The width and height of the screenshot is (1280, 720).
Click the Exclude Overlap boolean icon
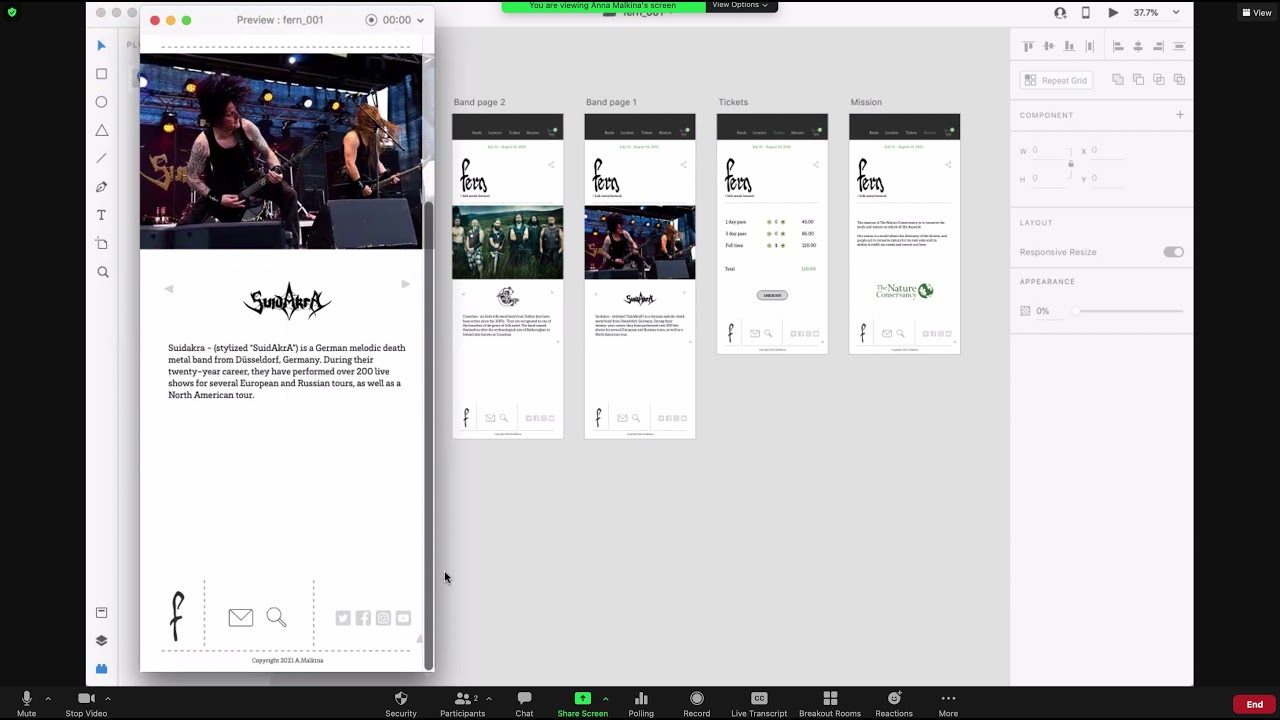tap(1179, 80)
